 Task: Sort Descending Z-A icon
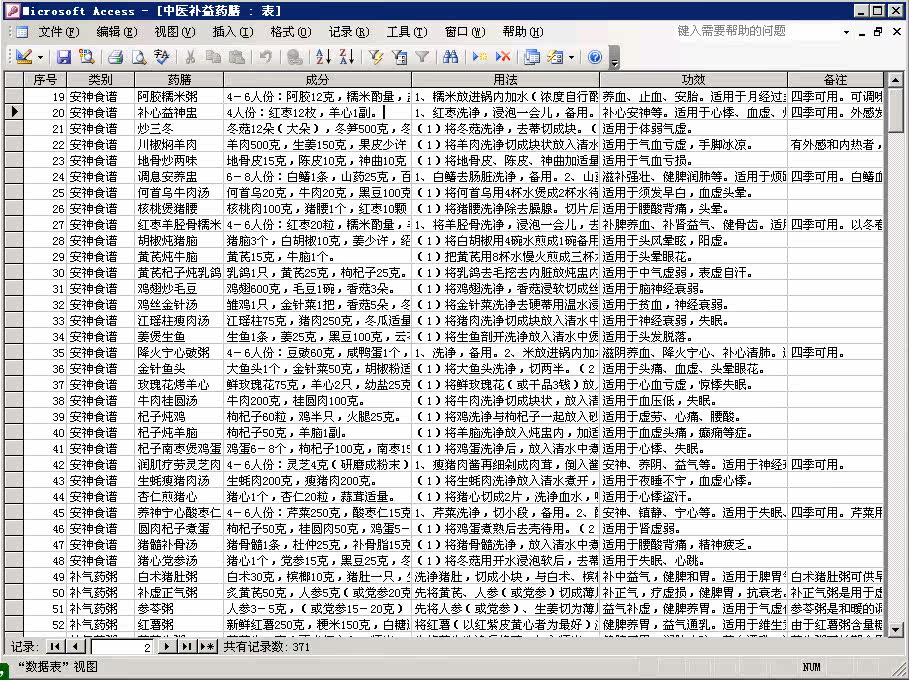[347, 57]
